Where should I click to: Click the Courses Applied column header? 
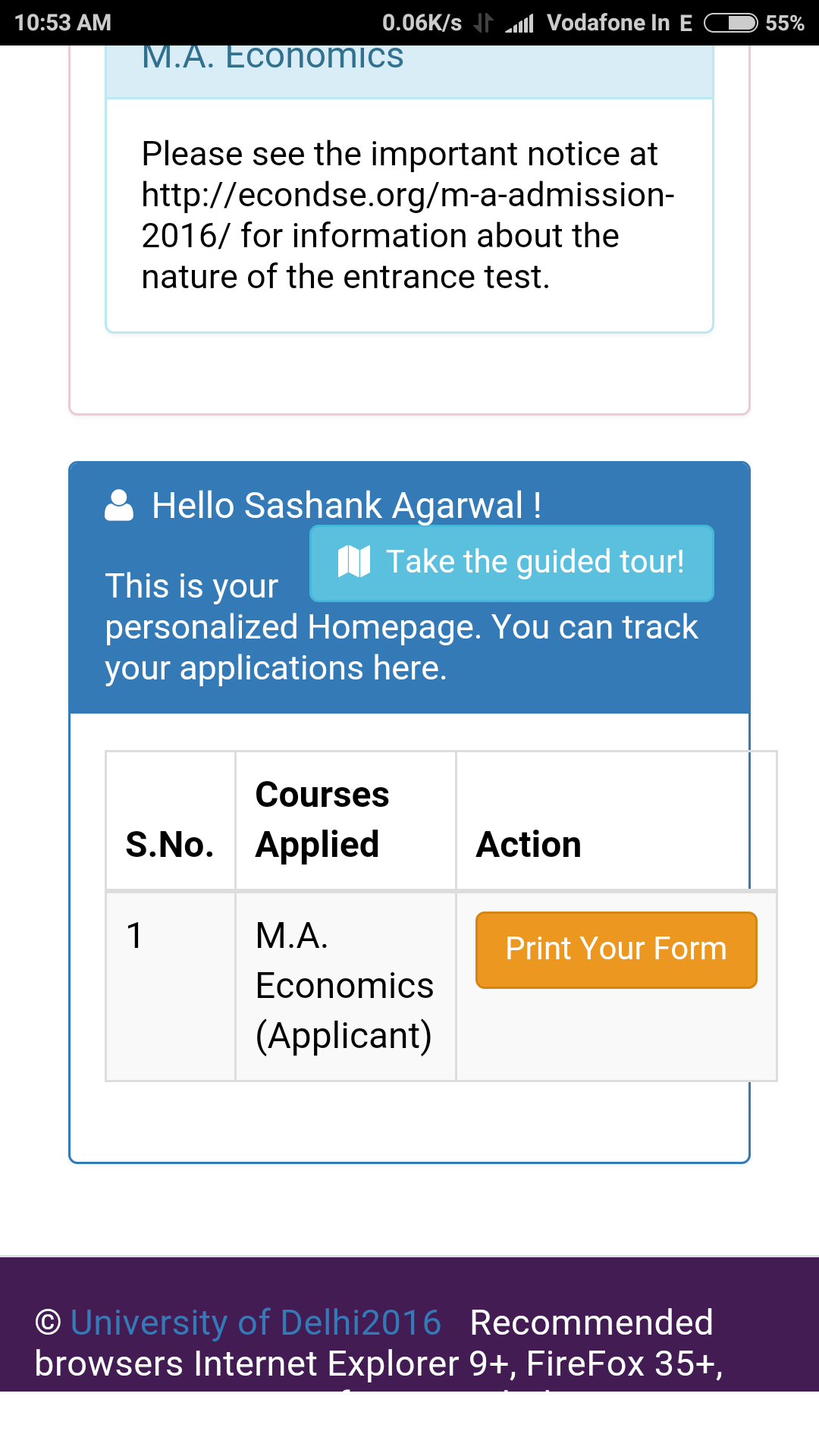tap(322, 820)
